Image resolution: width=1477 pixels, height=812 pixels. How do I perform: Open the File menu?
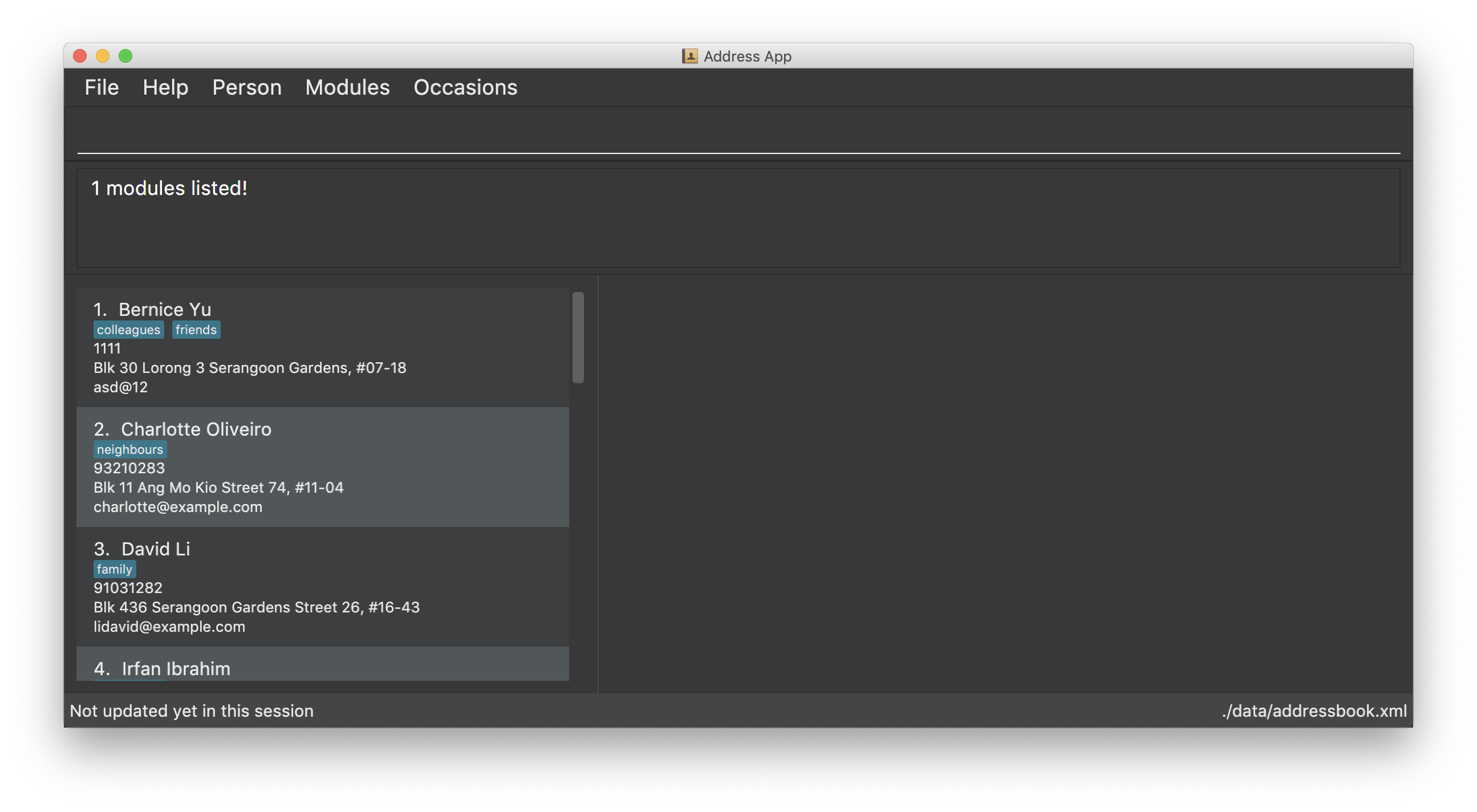click(x=102, y=87)
